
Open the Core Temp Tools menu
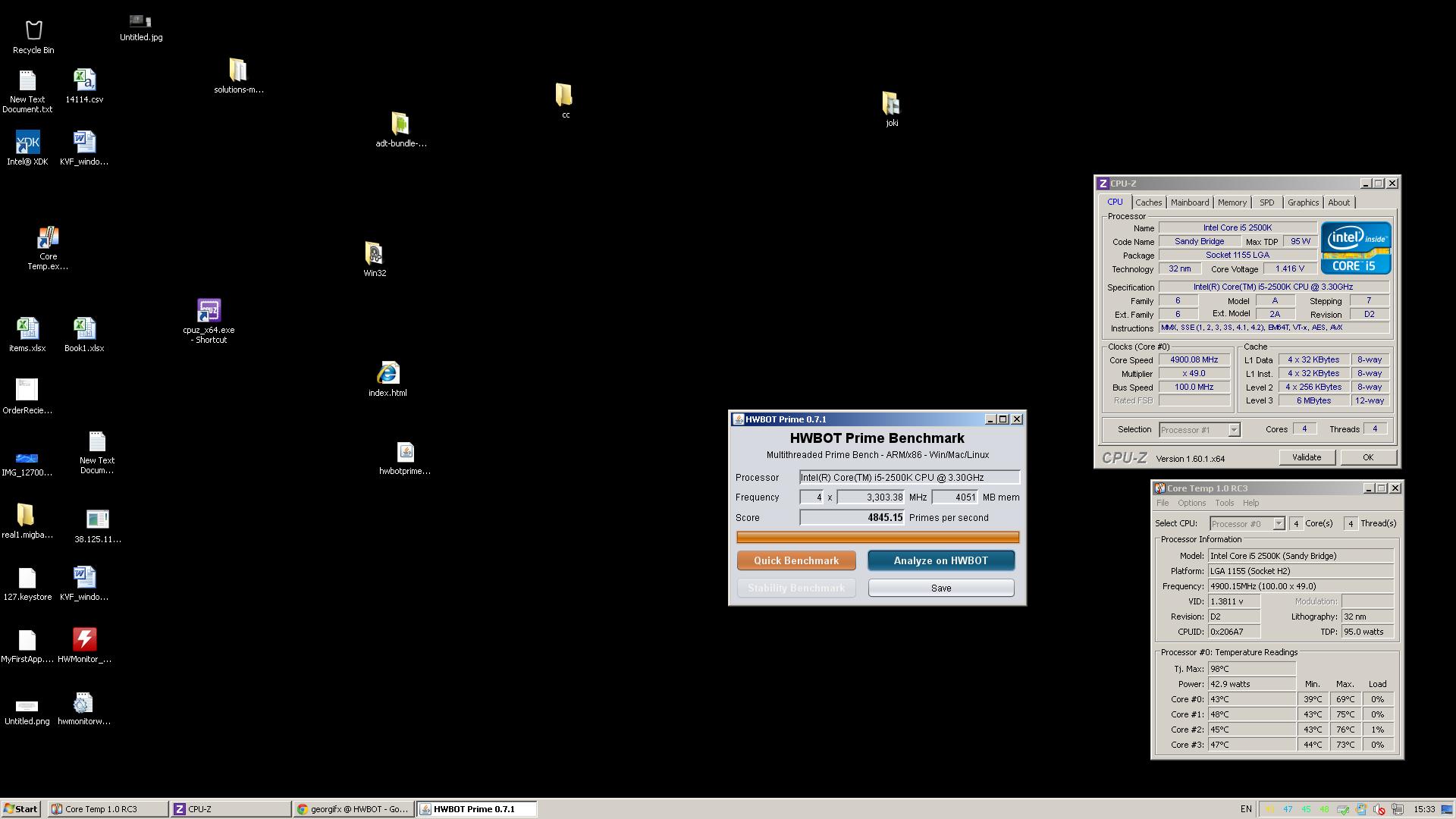(1224, 504)
